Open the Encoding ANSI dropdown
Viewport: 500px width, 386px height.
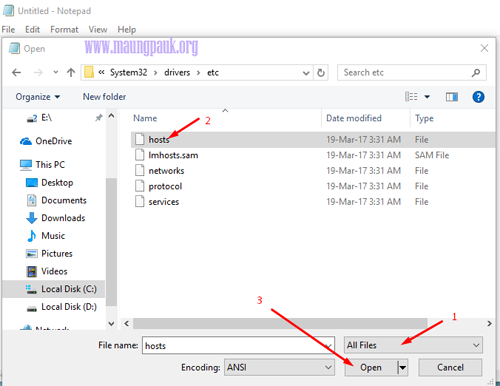coord(279,367)
